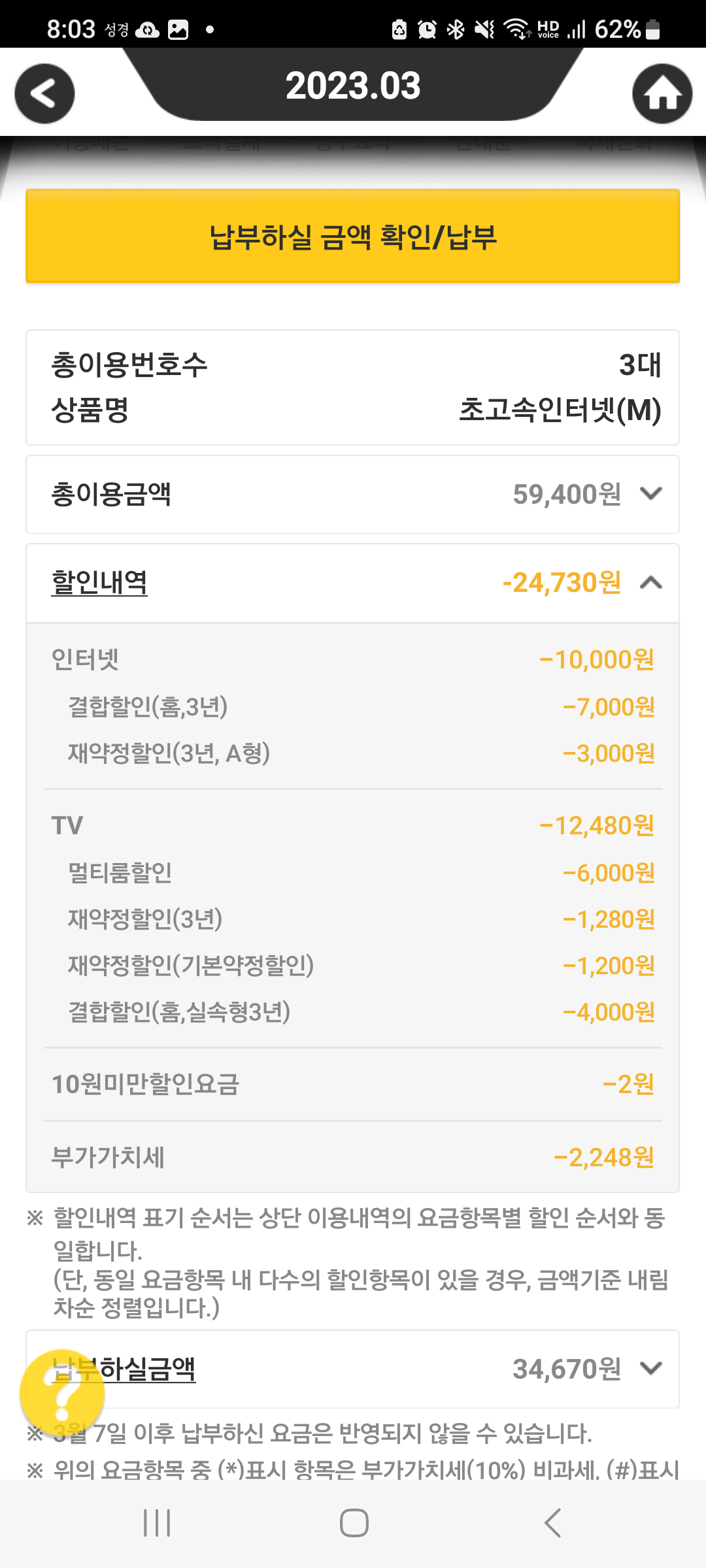Collapse the 할인내역 section chevron
This screenshot has width=706, height=1568.
[x=651, y=583]
